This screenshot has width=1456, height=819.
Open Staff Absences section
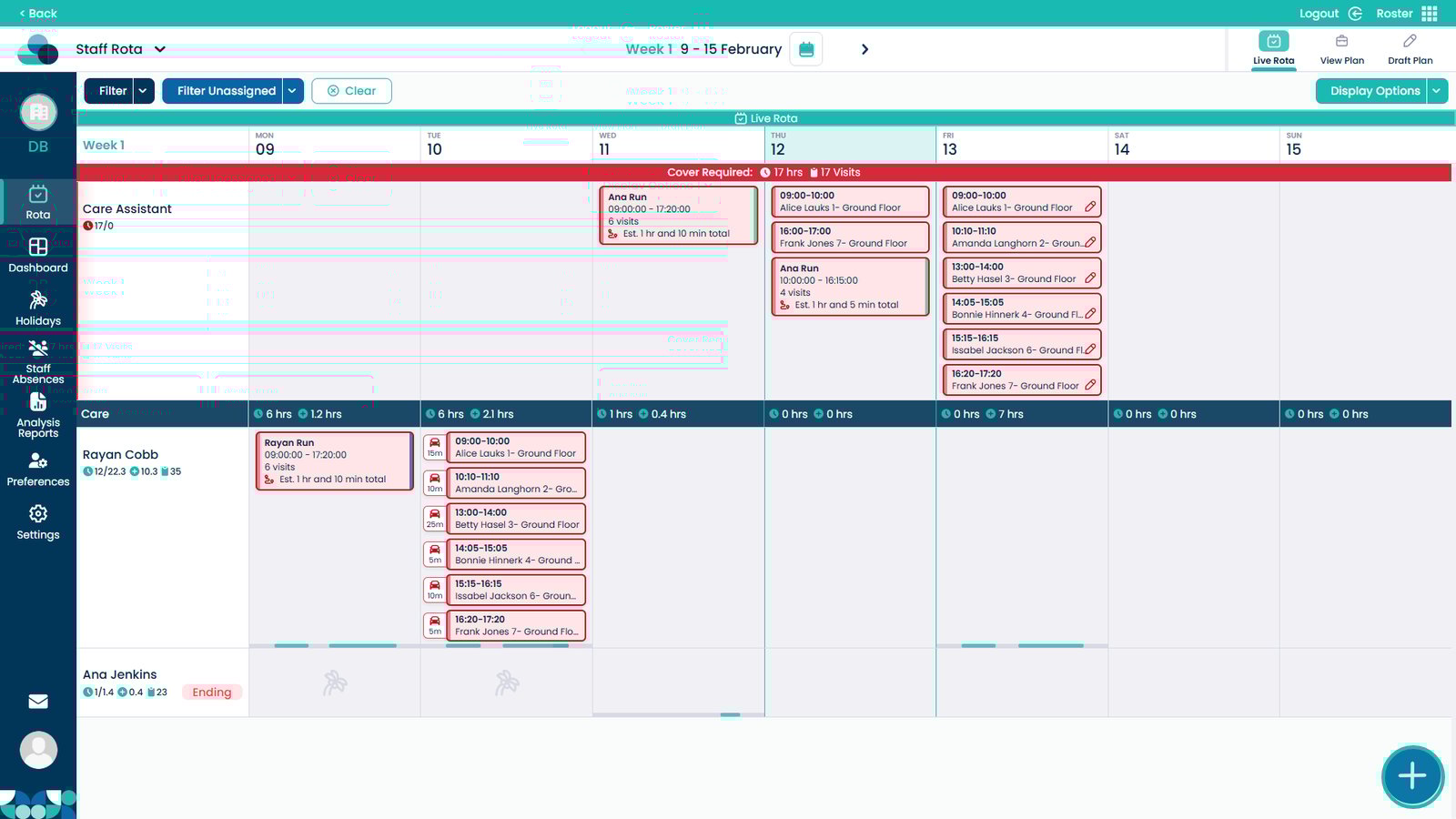pyautogui.click(x=38, y=361)
